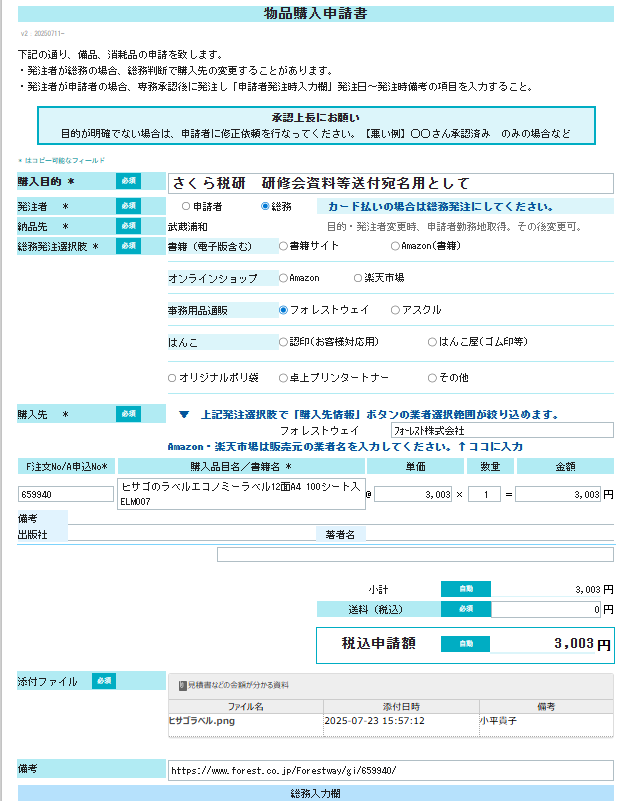This screenshot has height=801, width=622.
Task: Click the attachment icon in the 添付ファイル section
Action: coord(182,686)
